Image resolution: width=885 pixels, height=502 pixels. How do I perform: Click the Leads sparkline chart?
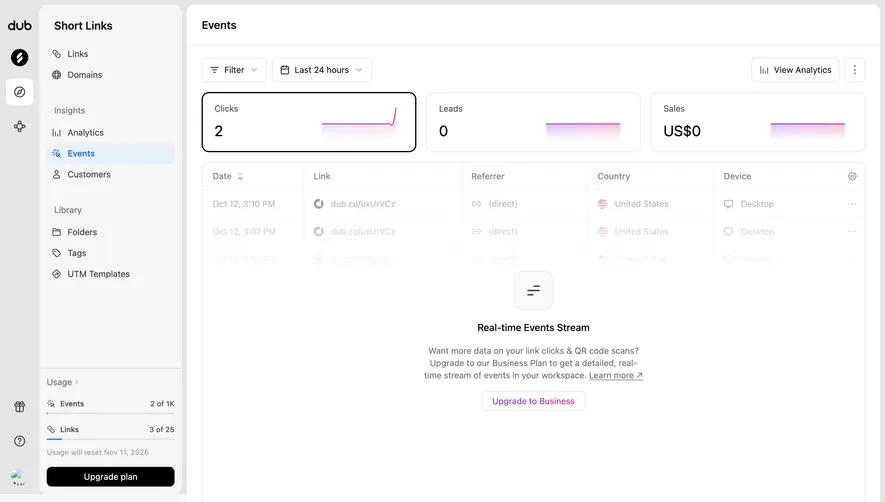pyautogui.click(x=583, y=130)
